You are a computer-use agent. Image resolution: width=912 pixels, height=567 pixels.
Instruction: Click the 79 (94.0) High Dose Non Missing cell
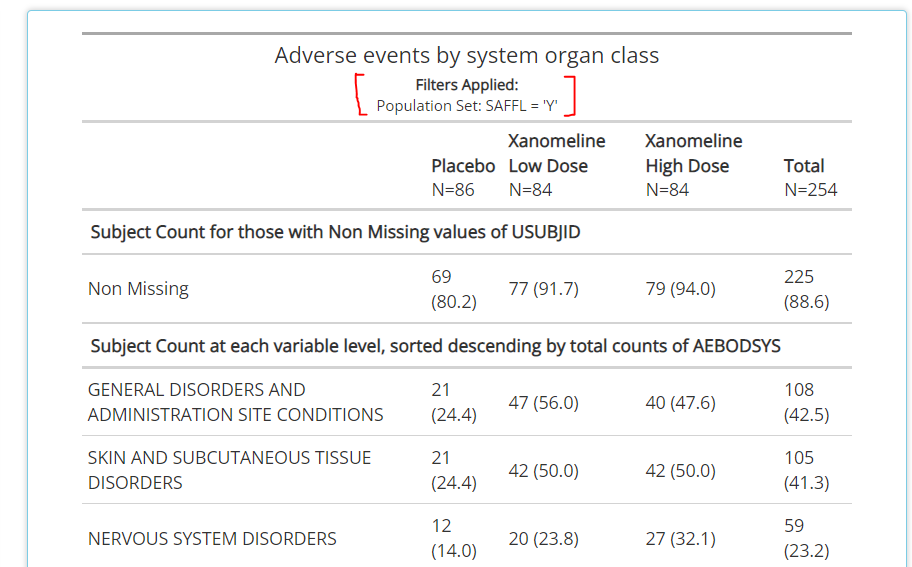click(681, 289)
